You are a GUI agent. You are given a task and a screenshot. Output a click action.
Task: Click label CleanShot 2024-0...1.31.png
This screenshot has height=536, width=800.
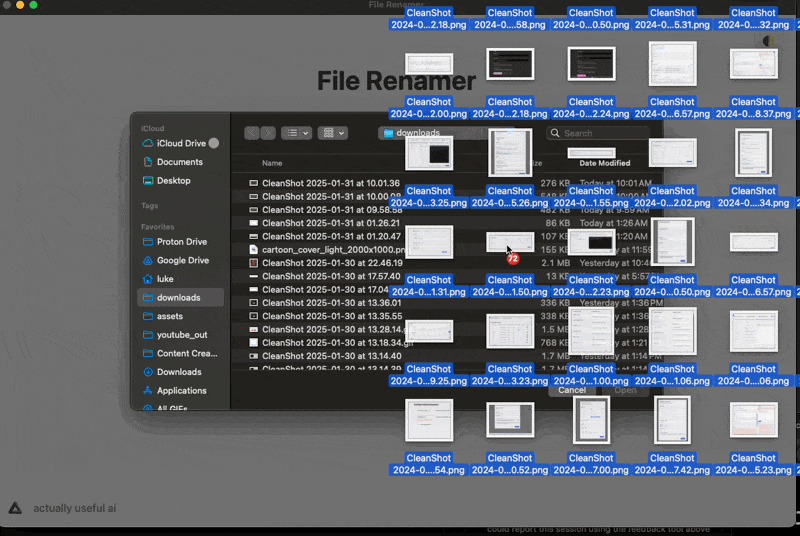pyautogui.click(x=429, y=286)
